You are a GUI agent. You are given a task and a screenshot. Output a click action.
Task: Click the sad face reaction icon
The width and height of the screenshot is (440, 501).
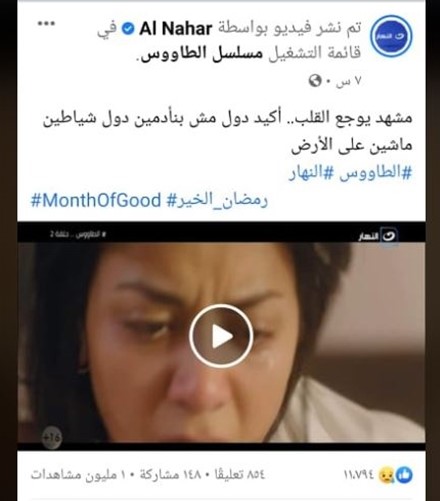387,475
